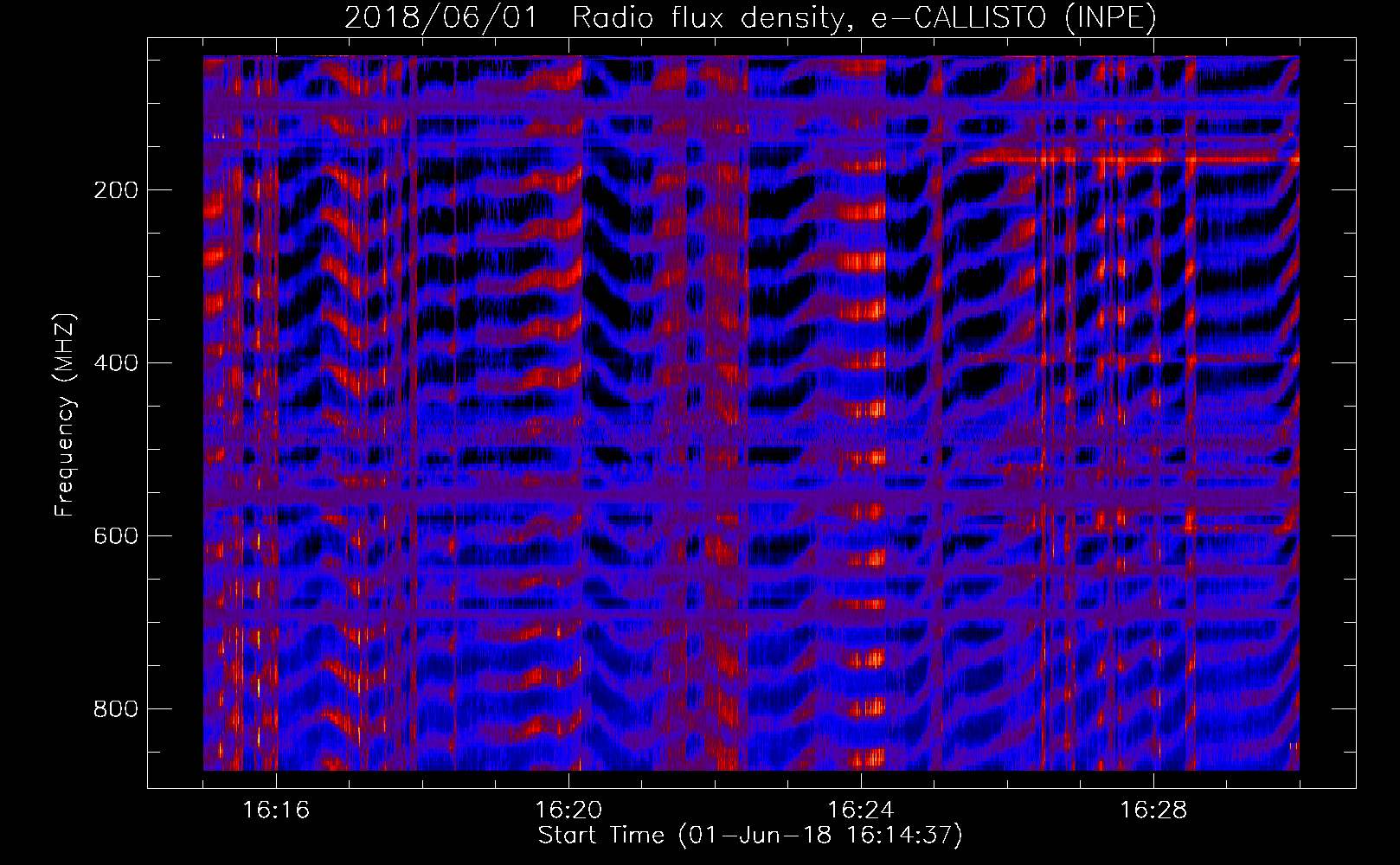Click the 600 frequency tick label

[115, 536]
